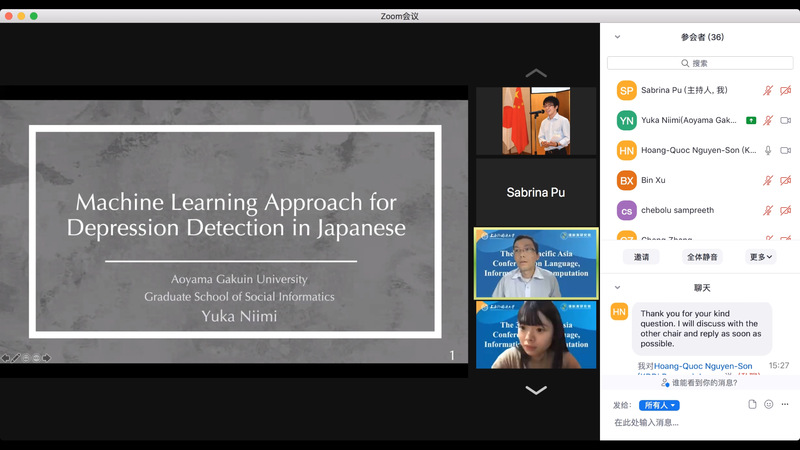Select Sabrina Pu's video tile
Screen dimensions: 800x450
tap(535, 191)
